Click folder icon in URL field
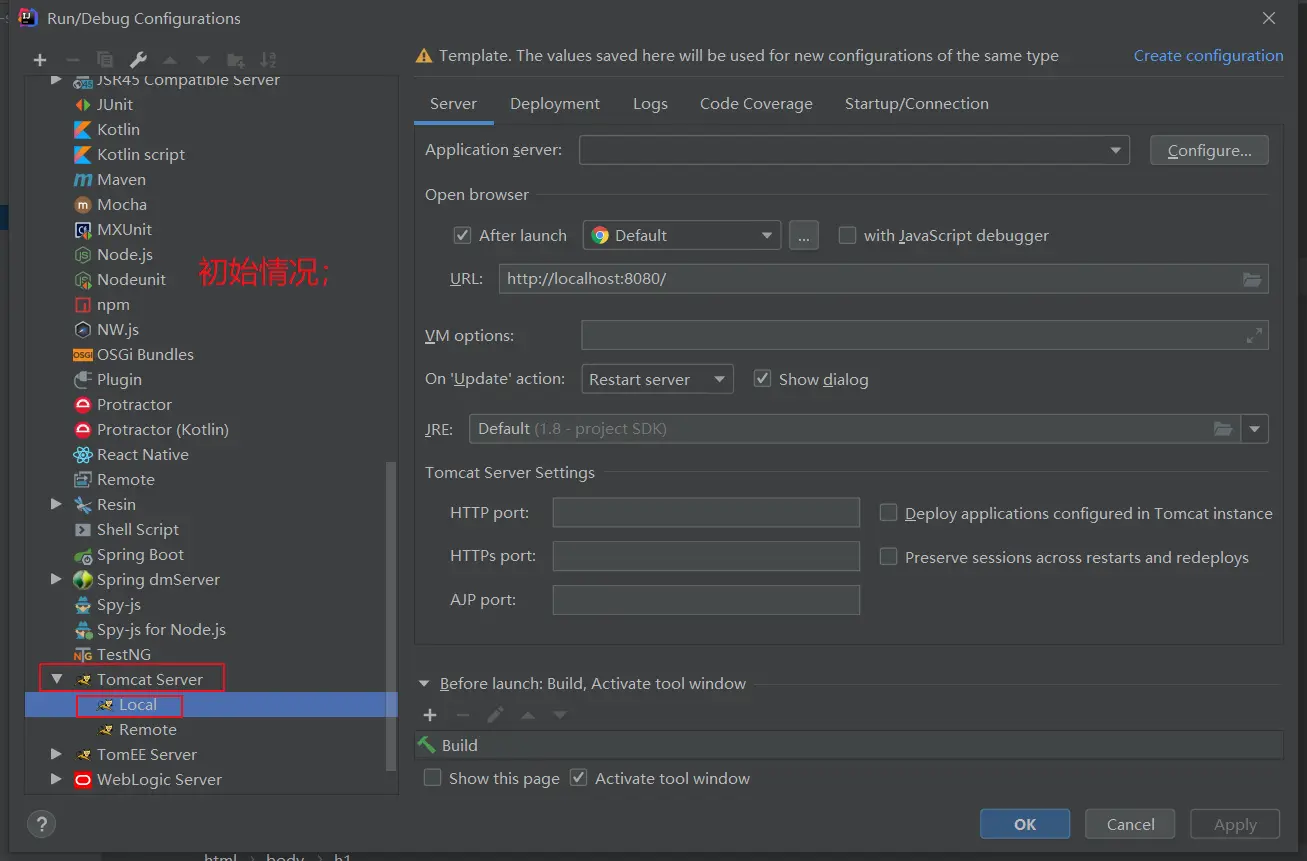 (1252, 279)
